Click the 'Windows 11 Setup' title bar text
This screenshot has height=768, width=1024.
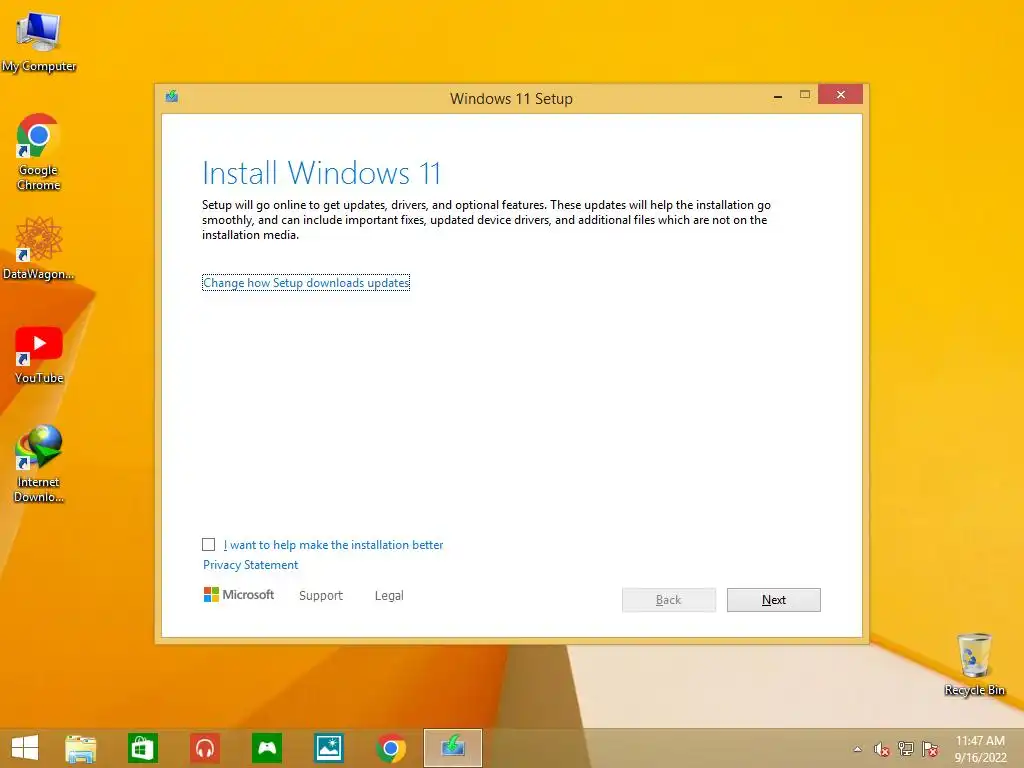(x=511, y=99)
